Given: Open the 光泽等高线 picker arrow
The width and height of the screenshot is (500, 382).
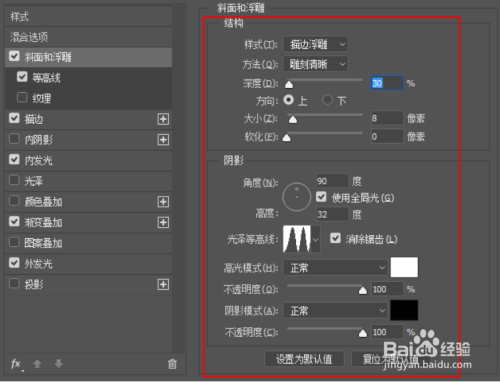Looking at the screenshot, I should click(315, 239).
